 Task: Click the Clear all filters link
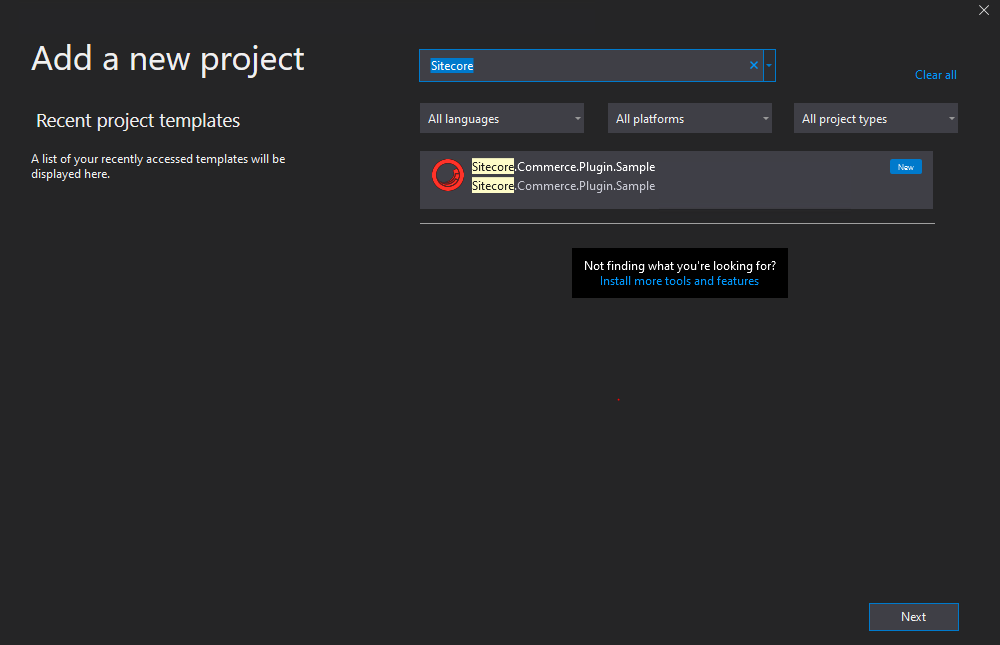click(x=935, y=75)
